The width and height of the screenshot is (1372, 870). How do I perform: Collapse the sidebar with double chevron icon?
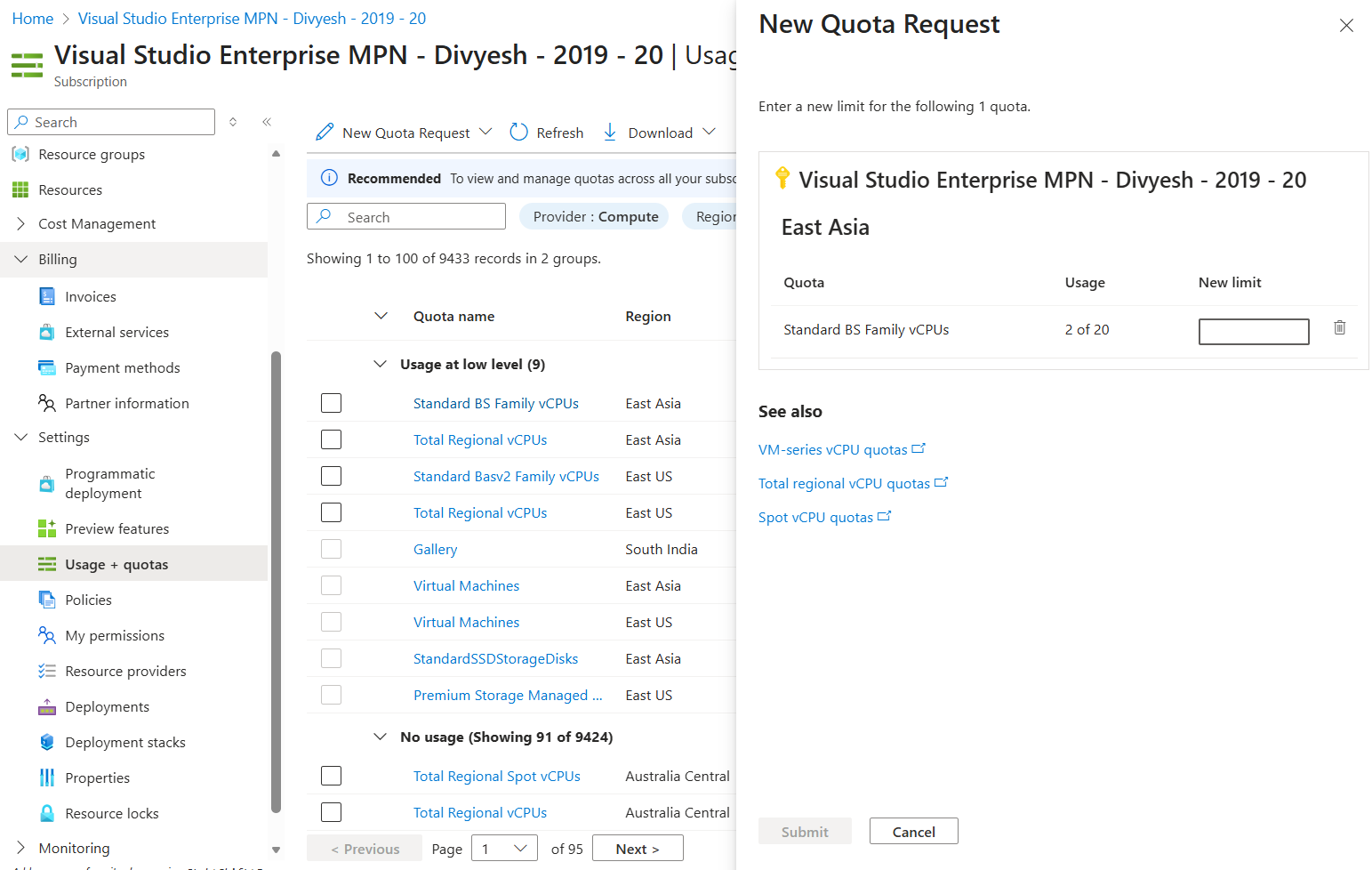pyautogui.click(x=267, y=122)
